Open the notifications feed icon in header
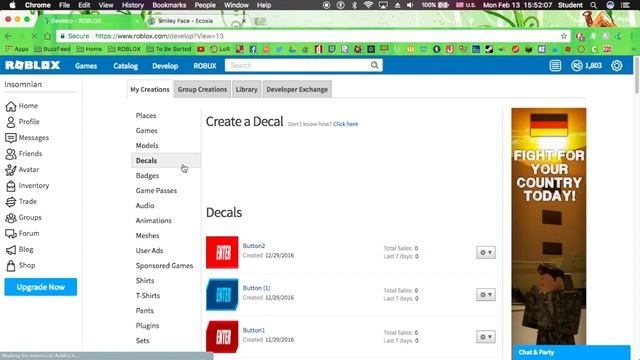The height and width of the screenshot is (360, 640). click(555, 65)
